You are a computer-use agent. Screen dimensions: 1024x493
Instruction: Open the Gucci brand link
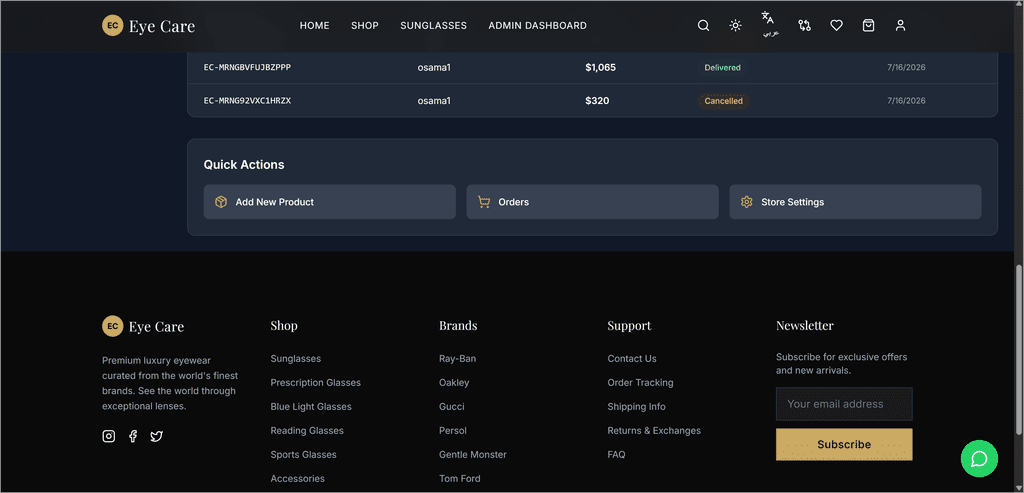[x=452, y=407]
